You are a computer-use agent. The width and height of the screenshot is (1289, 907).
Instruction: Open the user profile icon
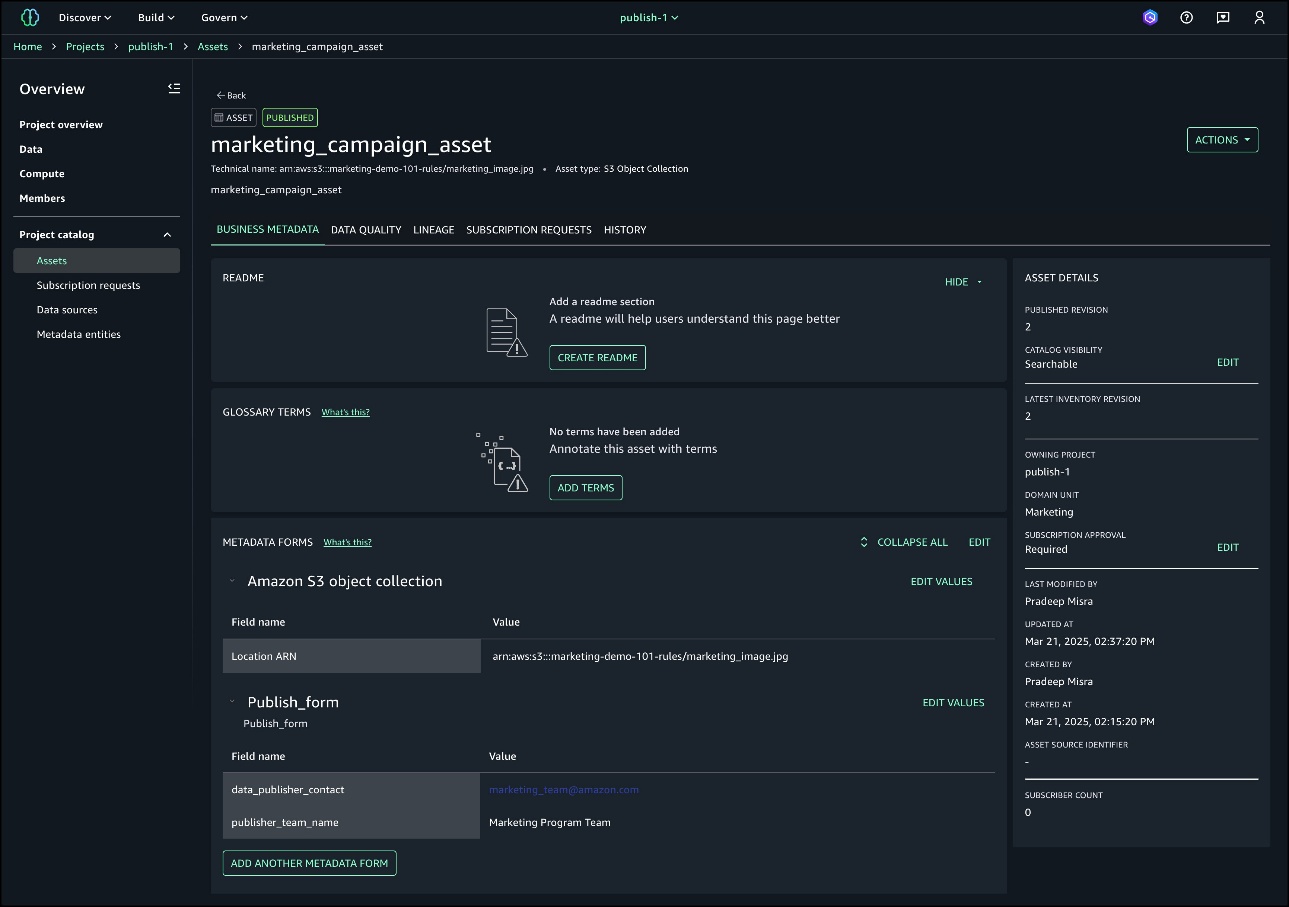click(x=1259, y=17)
